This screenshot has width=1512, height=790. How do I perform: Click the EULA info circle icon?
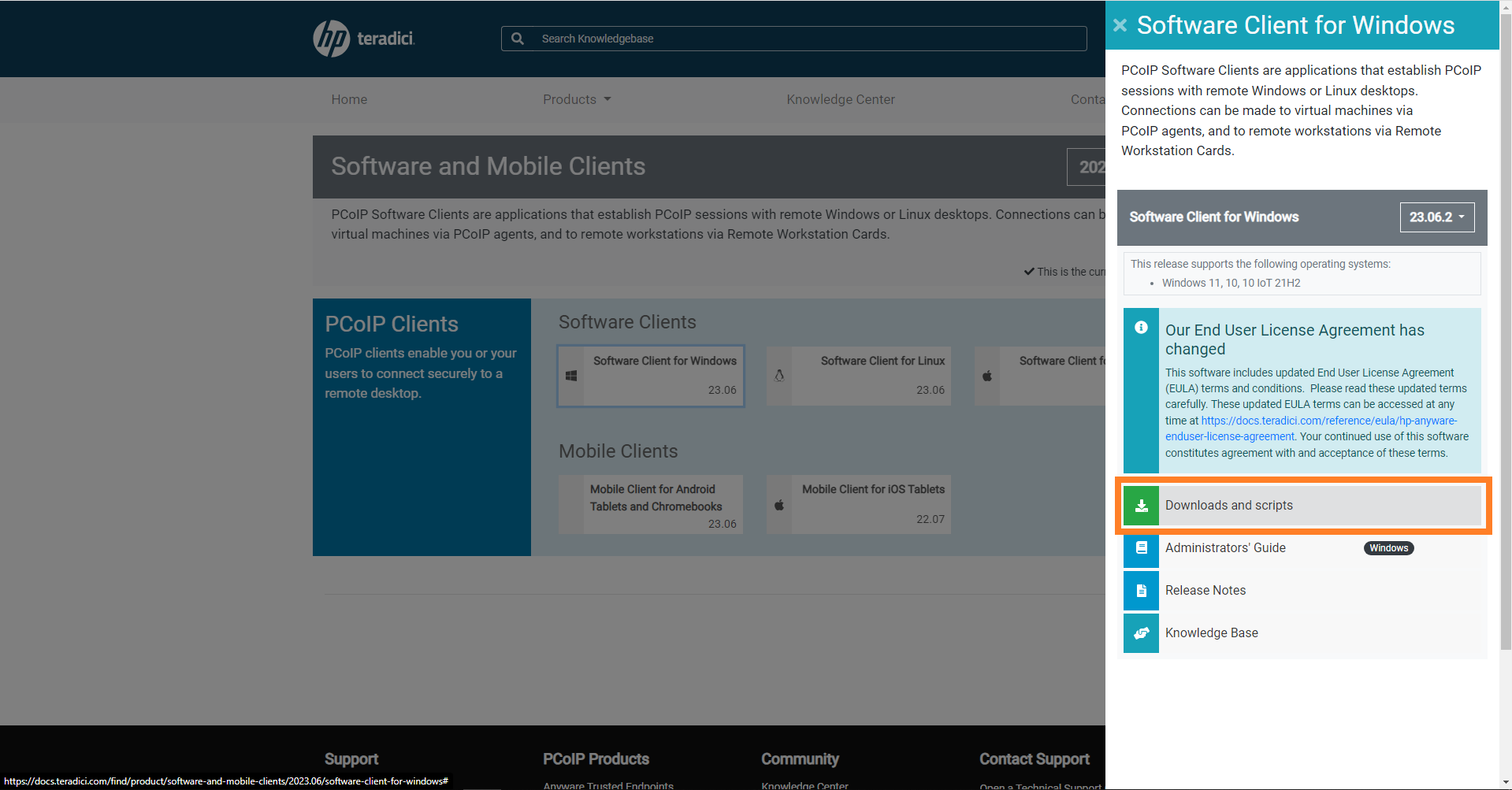1141,328
